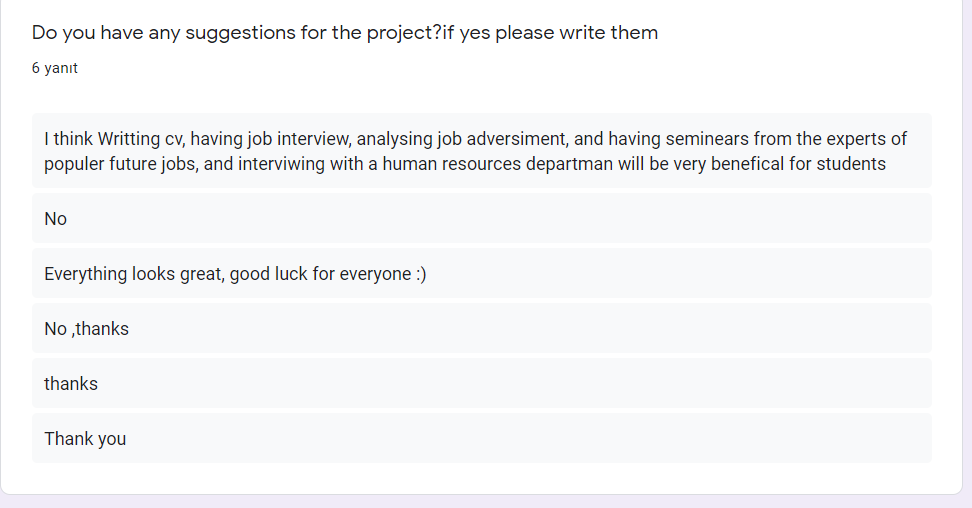Click the response that says only "No"
The height and width of the screenshot is (508, 972).
tap(56, 219)
